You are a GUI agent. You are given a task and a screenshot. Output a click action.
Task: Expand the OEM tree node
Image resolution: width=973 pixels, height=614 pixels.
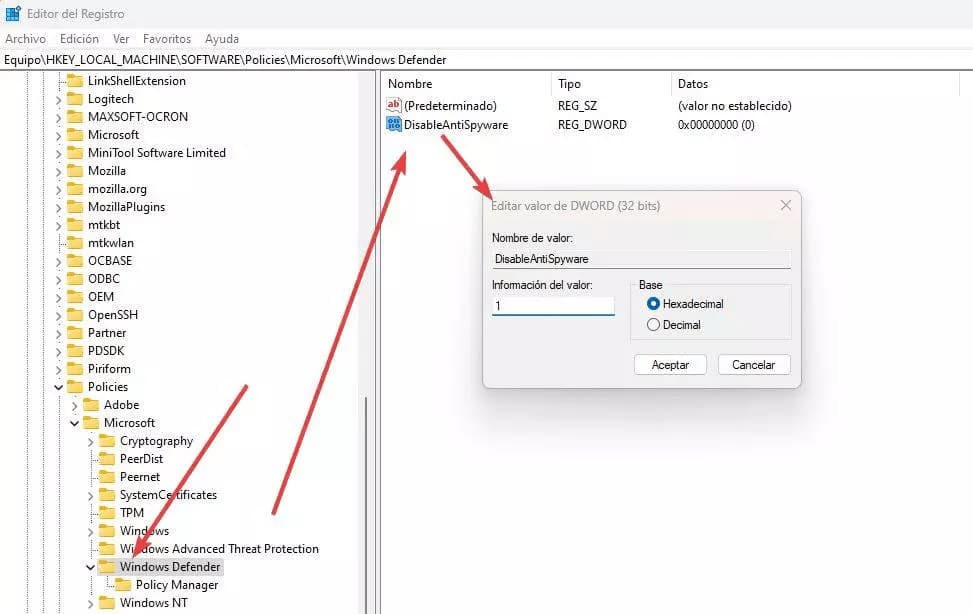[58, 297]
